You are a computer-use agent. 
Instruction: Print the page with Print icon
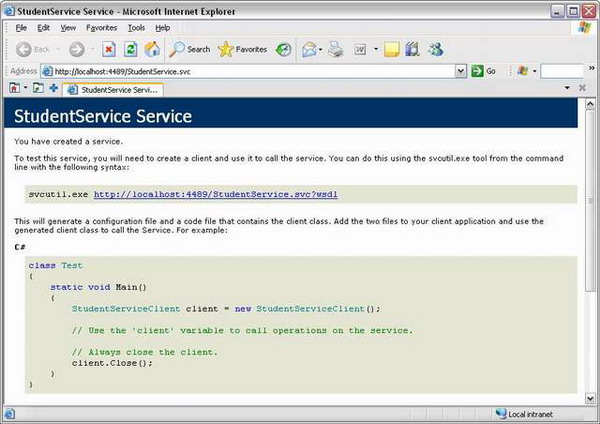click(x=336, y=49)
